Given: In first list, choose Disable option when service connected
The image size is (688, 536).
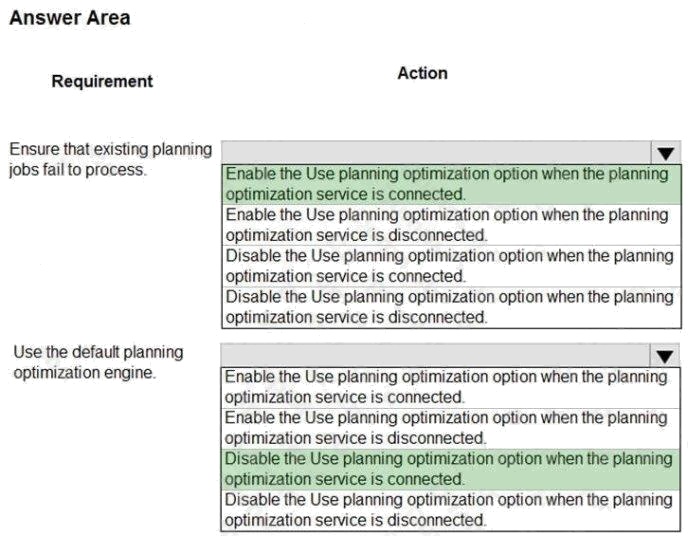Looking at the screenshot, I should [x=446, y=266].
